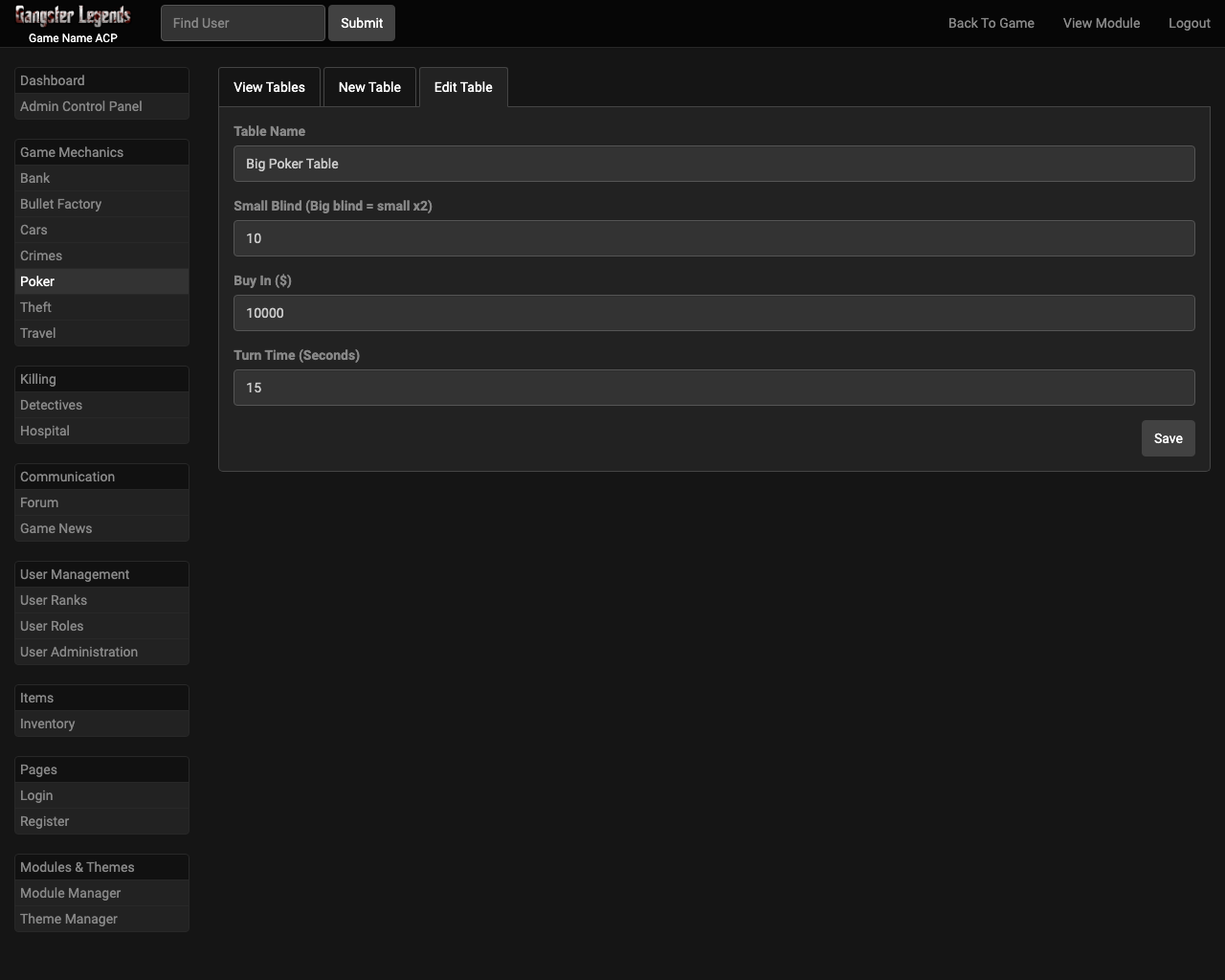Navigate to Forum administration
Image resolution: width=1225 pixels, height=980 pixels.
coord(101,502)
